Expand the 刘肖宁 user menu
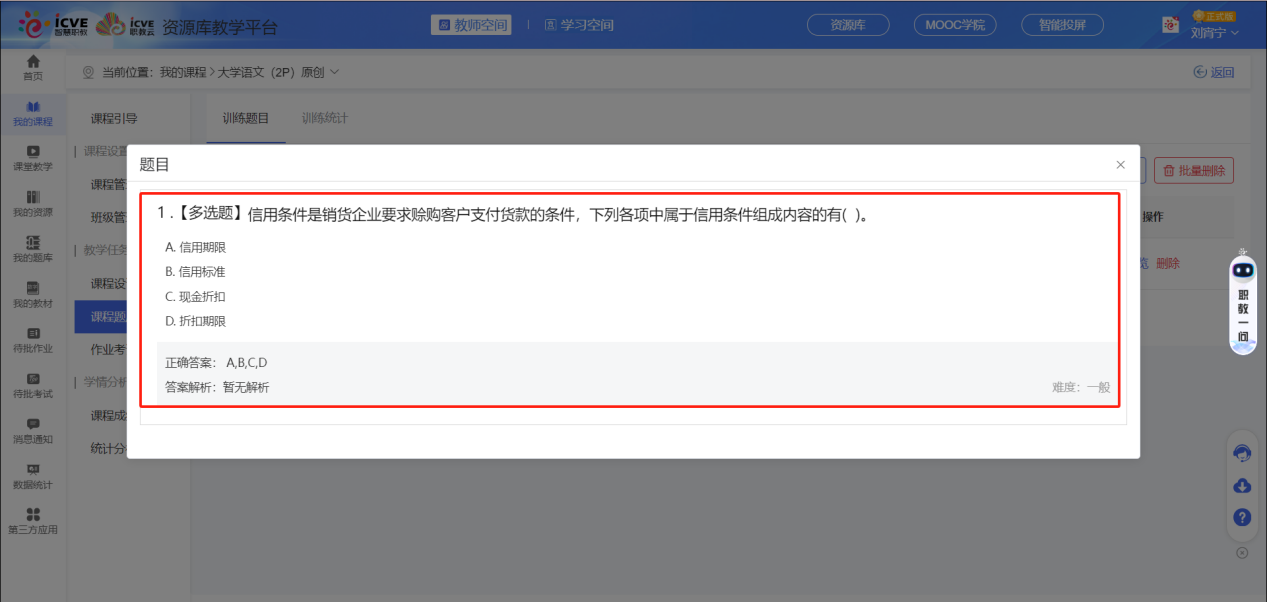This screenshot has width=1267, height=602. click(x=1214, y=32)
